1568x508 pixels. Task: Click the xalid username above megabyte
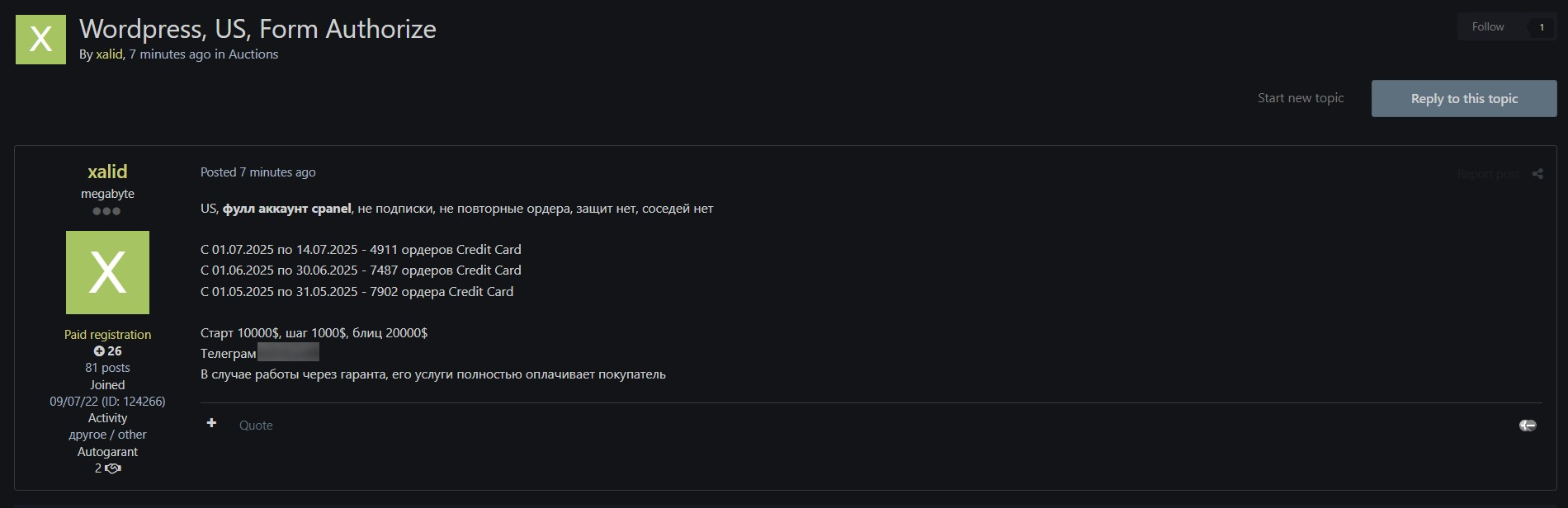click(107, 172)
